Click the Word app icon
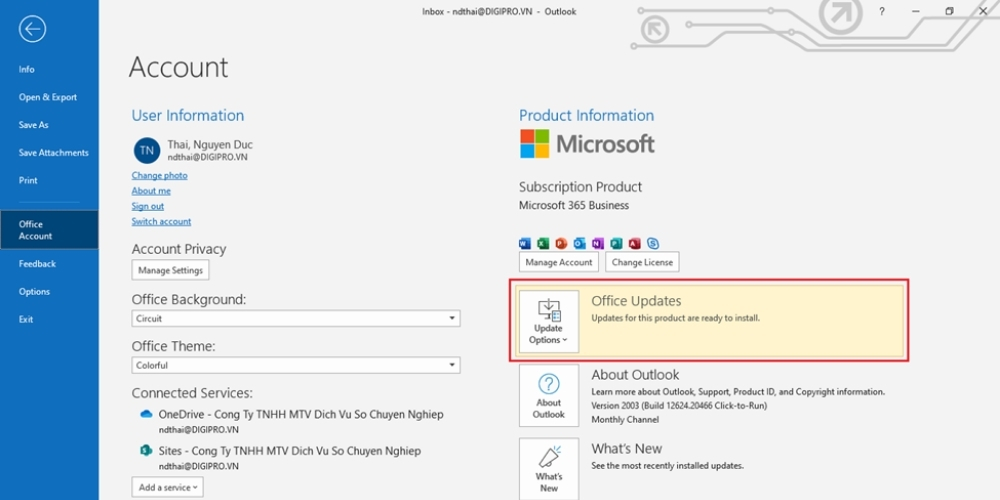This screenshot has width=1000, height=500. point(525,243)
